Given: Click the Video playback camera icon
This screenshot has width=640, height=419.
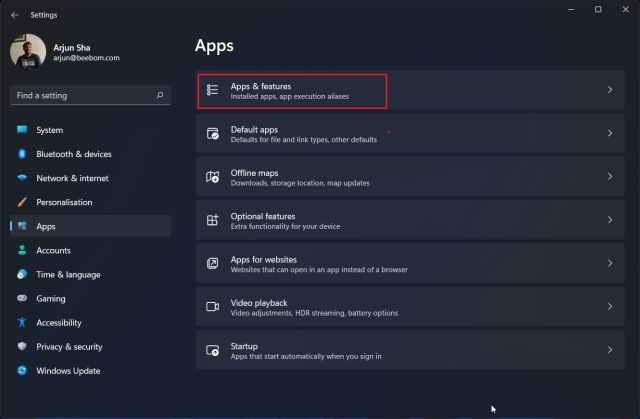Looking at the screenshot, I should (212, 306).
